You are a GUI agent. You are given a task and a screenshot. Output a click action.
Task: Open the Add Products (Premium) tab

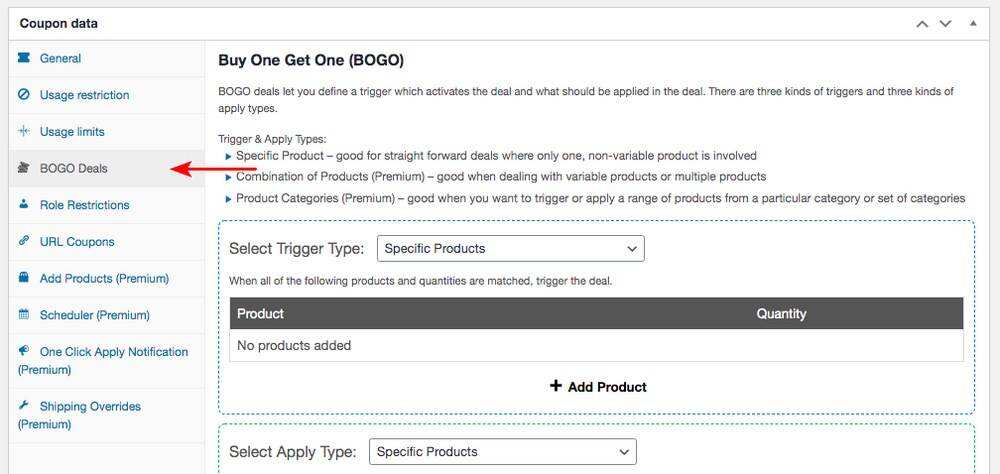click(x=104, y=278)
